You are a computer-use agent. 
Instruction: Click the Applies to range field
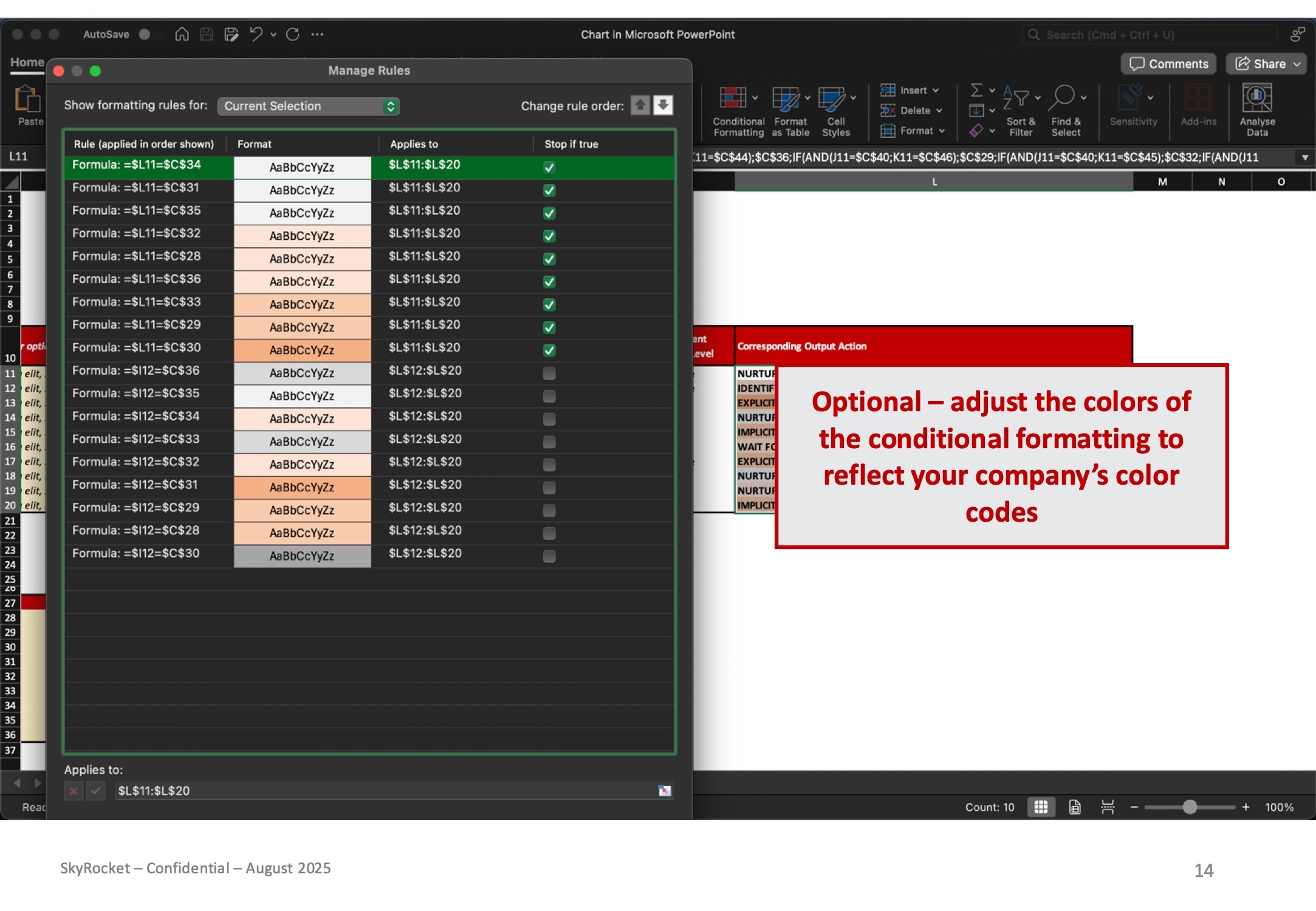pyautogui.click(x=383, y=791)
